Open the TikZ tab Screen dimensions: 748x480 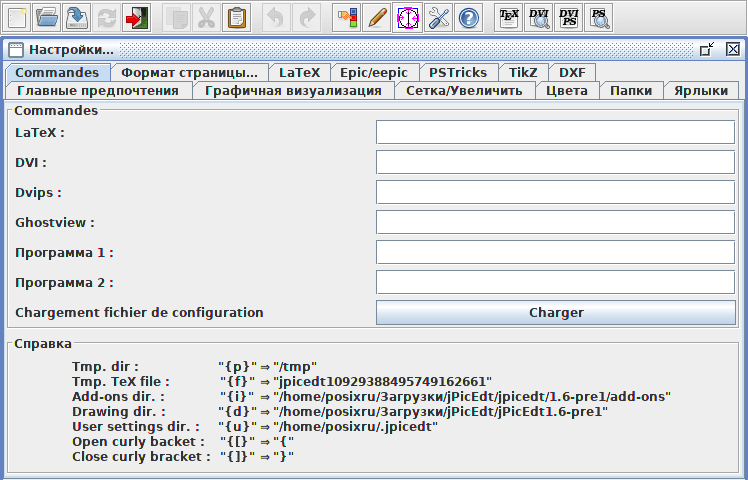point(523,73)
